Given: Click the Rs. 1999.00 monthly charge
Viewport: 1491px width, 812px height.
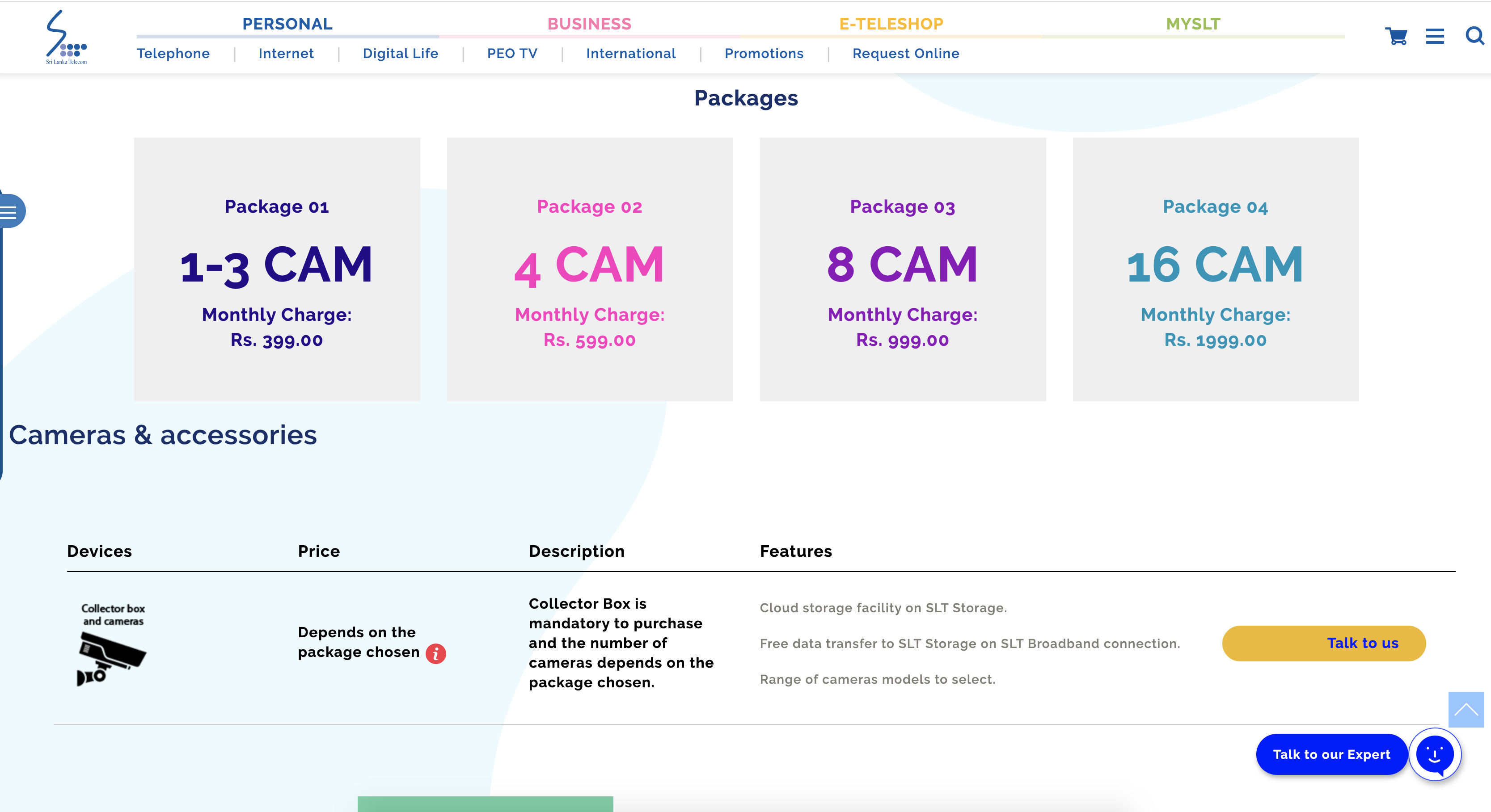Looking at the screenshot, I should [x=1216, y=340].
